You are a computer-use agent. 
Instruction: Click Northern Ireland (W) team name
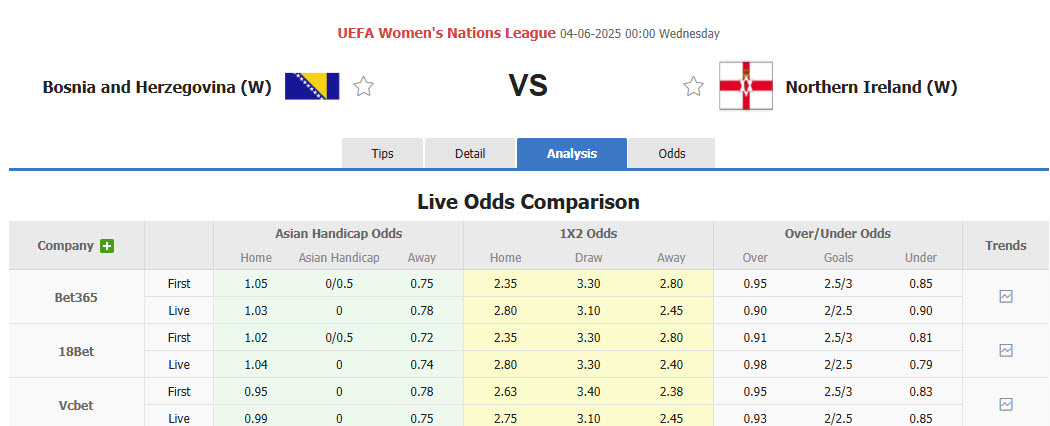(871, 87)
